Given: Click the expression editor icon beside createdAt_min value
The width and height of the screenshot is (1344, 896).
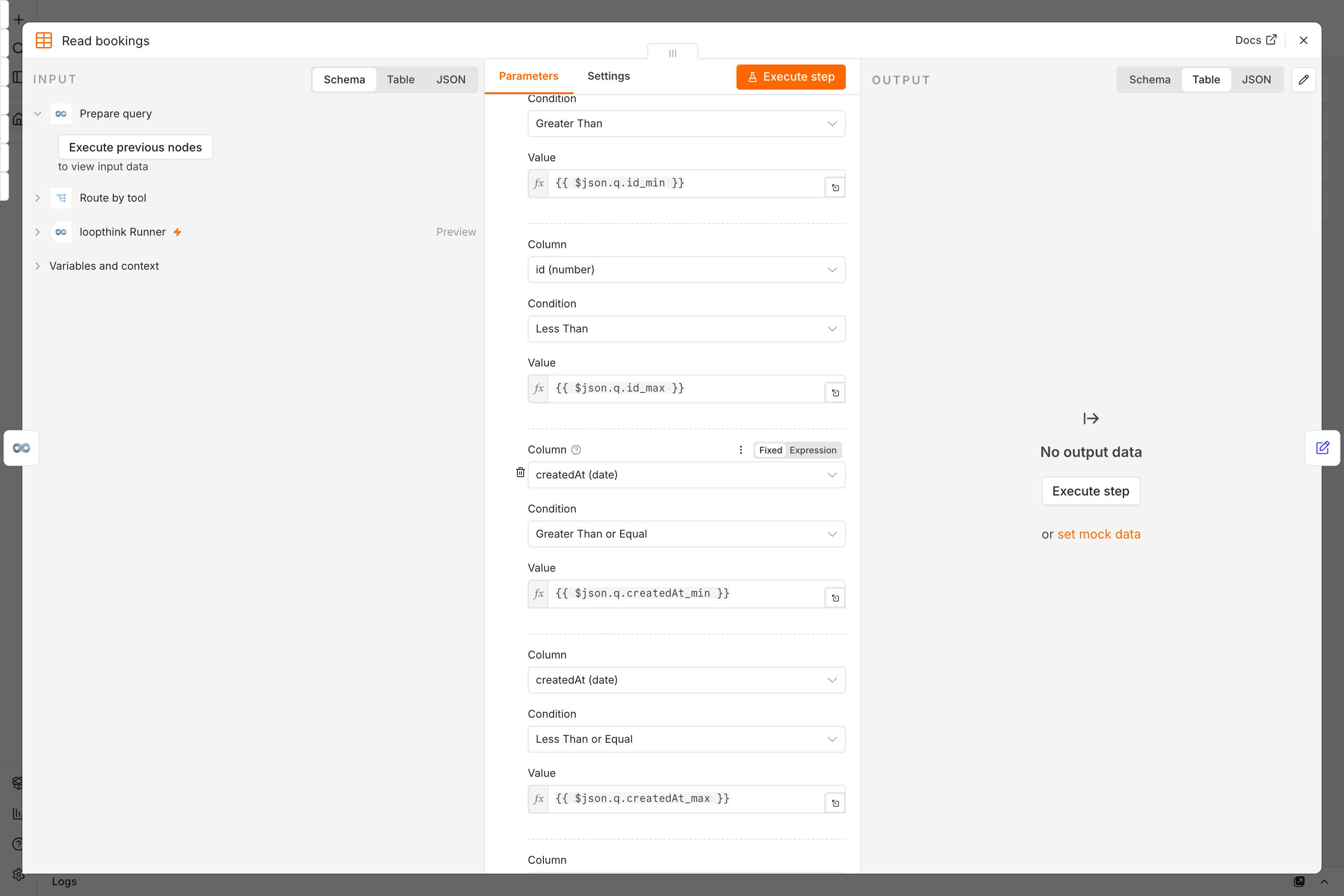Looking at the screenshot, I should tap(835, 598).
